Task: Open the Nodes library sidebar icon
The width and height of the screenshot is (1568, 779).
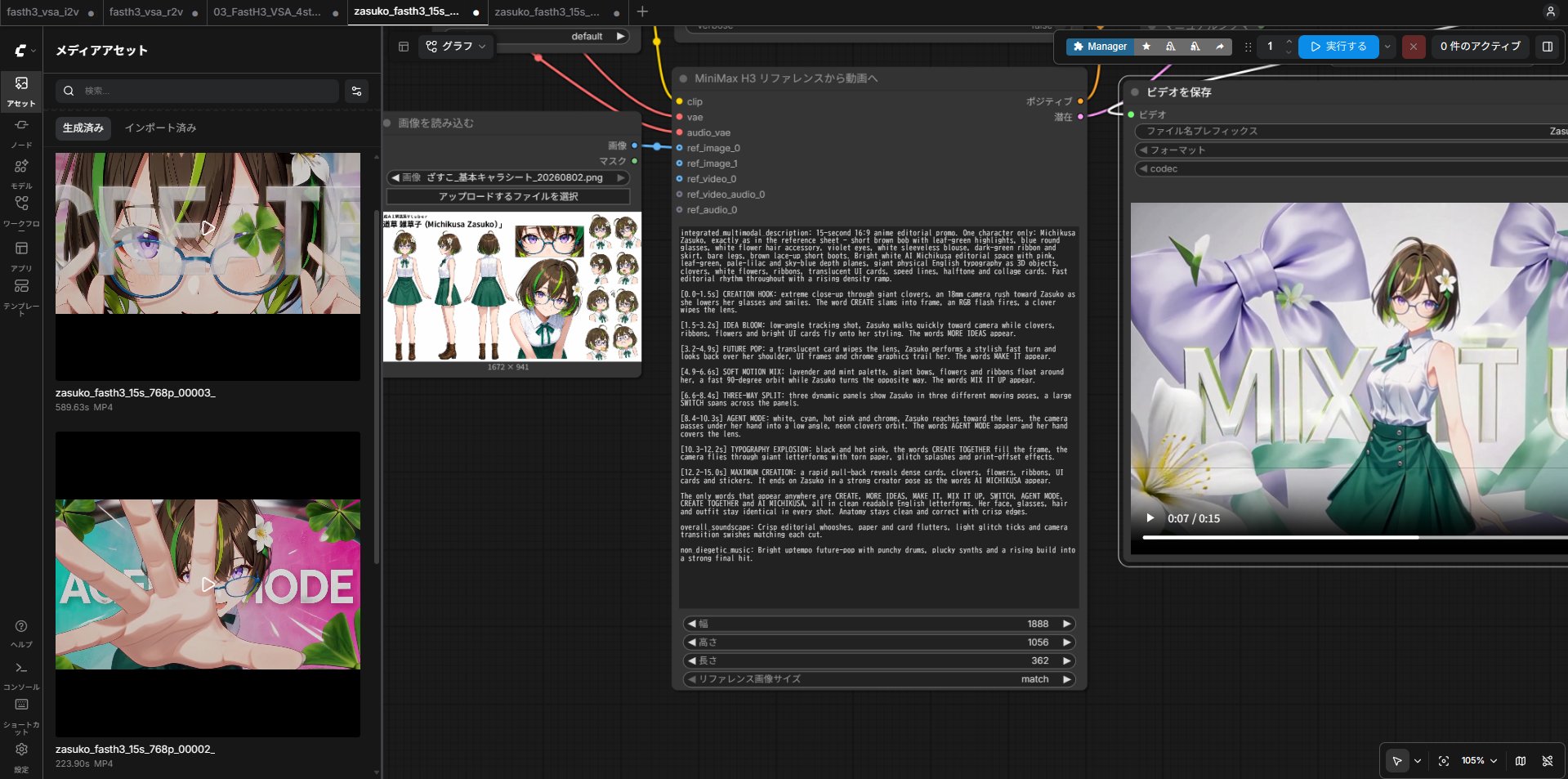Action: [21, 132]
